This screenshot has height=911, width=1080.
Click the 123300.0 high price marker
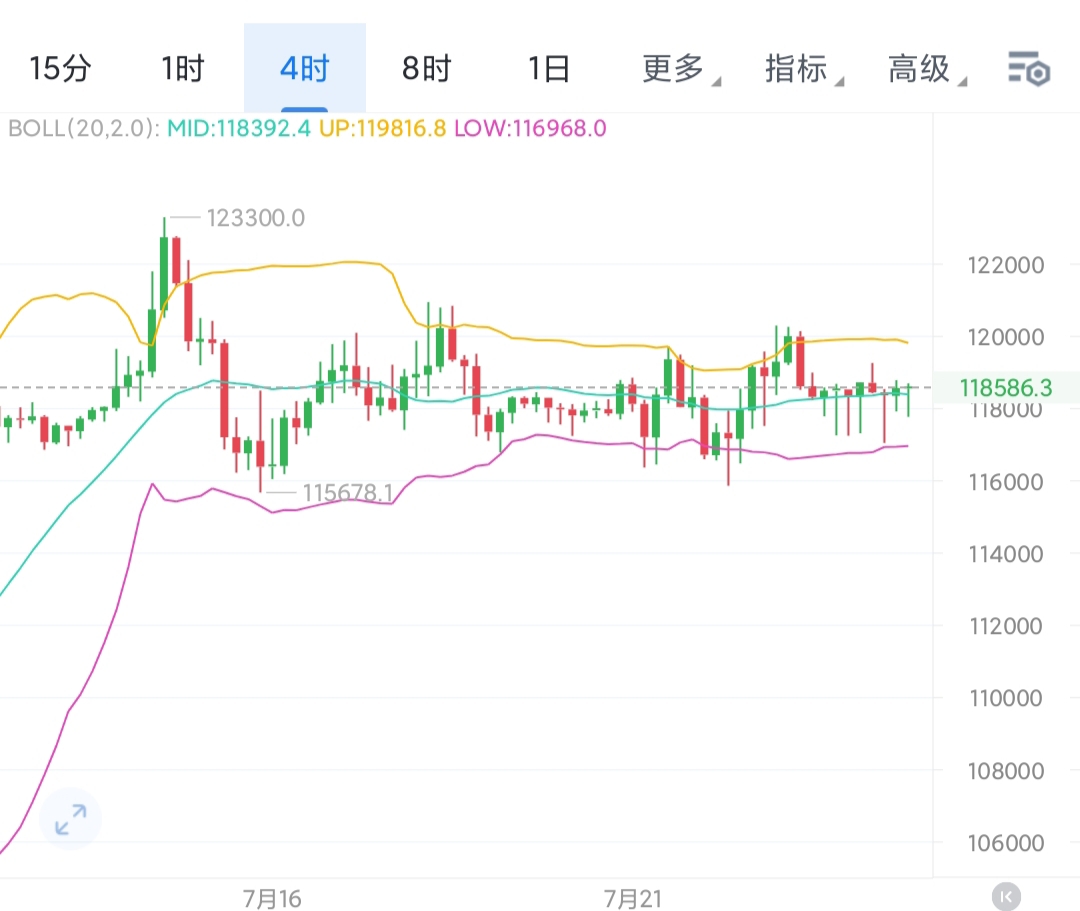coord(255,218)
